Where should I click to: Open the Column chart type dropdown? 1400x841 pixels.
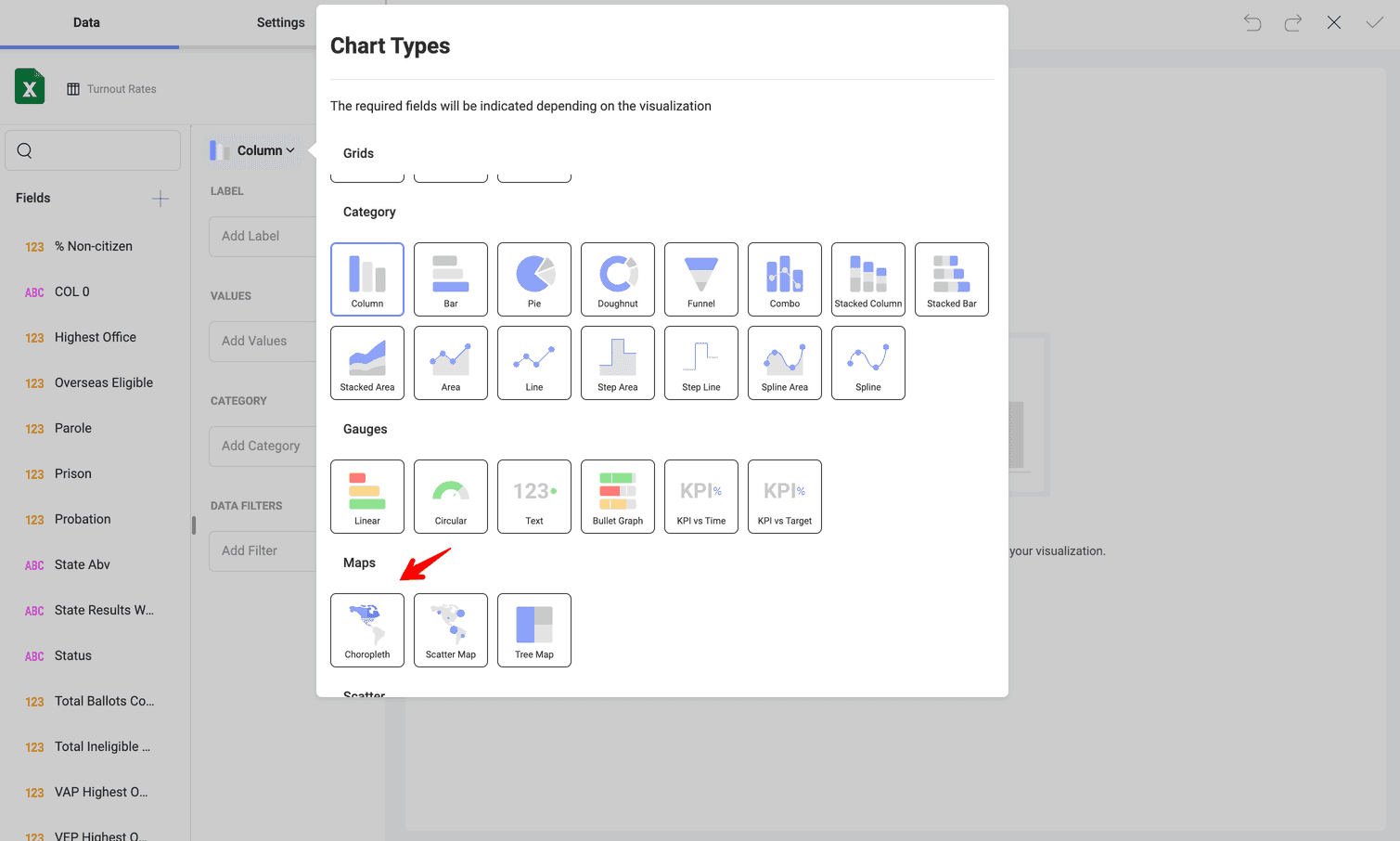[x=253, y=150]
